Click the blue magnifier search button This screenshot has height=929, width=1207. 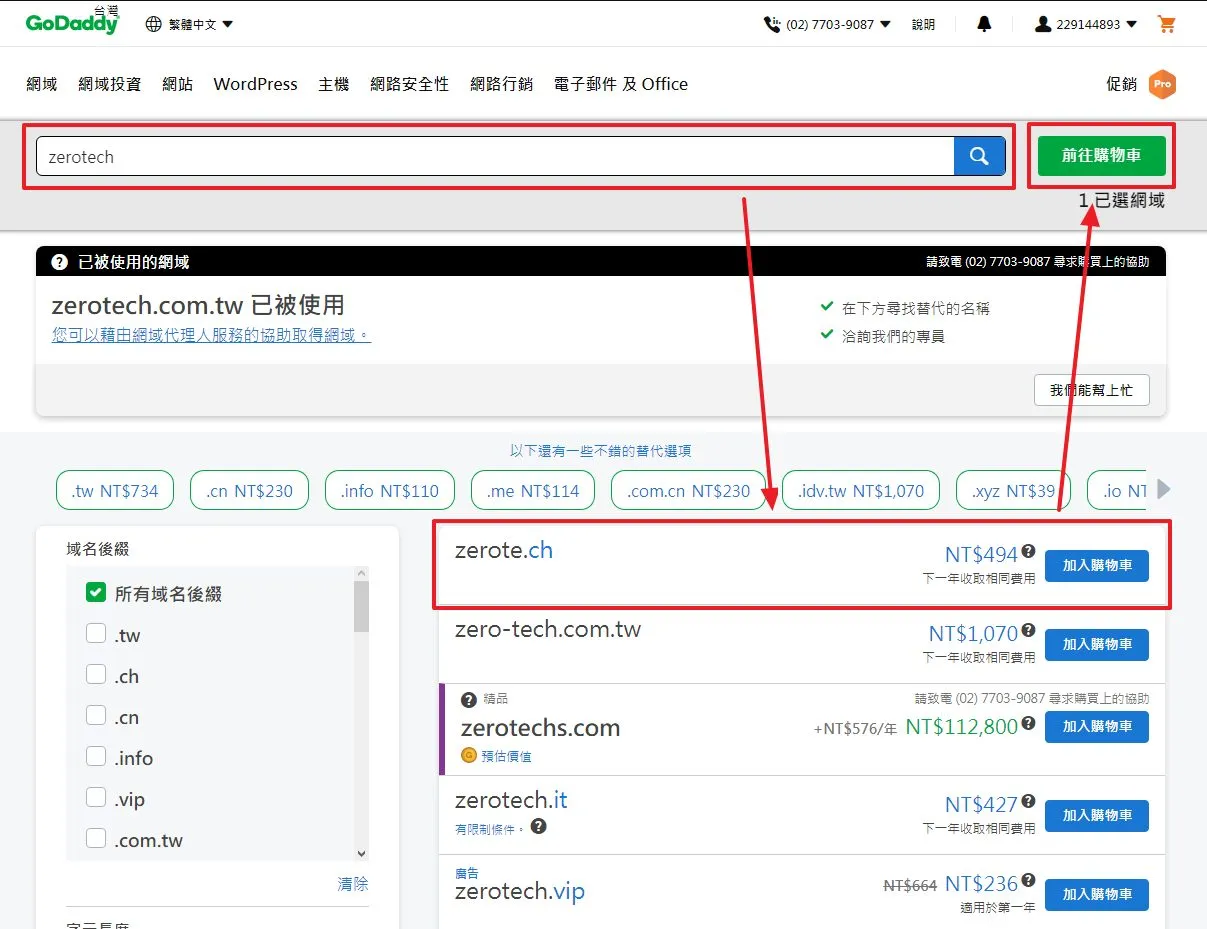(979, 156)
